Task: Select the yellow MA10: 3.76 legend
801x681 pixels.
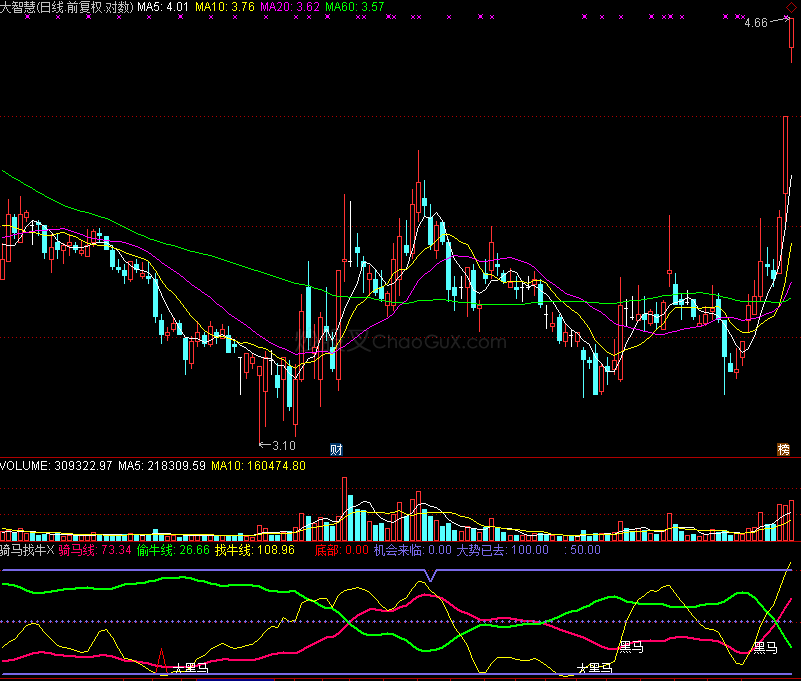Action: 225,7
